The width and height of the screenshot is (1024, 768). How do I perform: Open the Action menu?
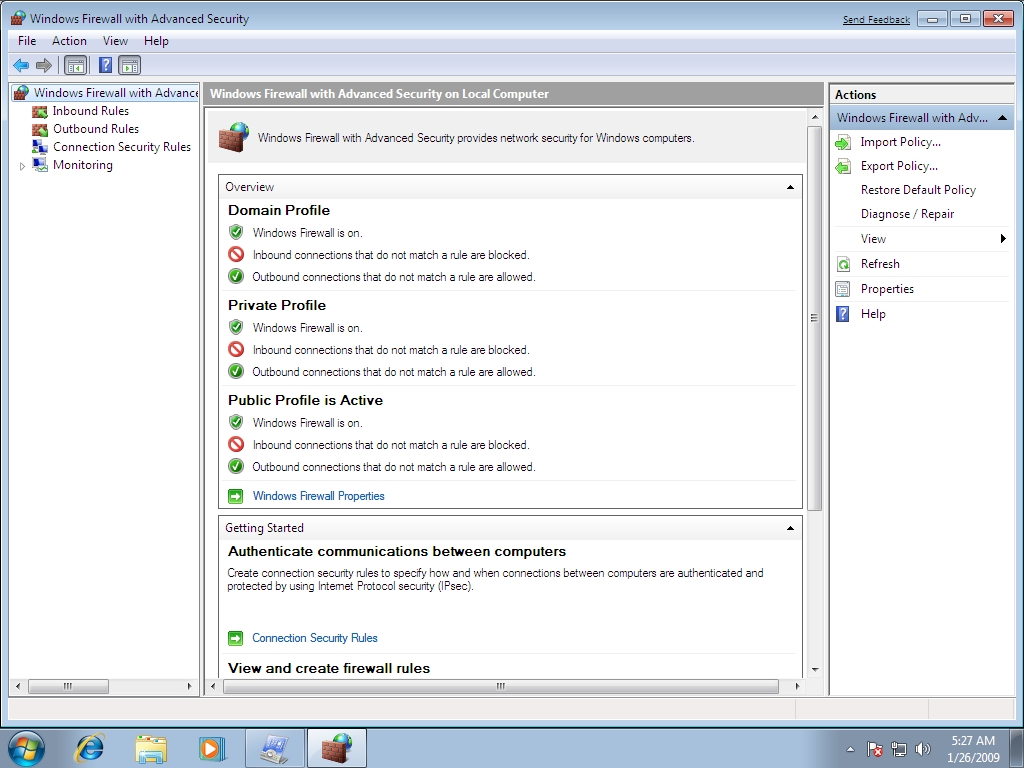69,41
